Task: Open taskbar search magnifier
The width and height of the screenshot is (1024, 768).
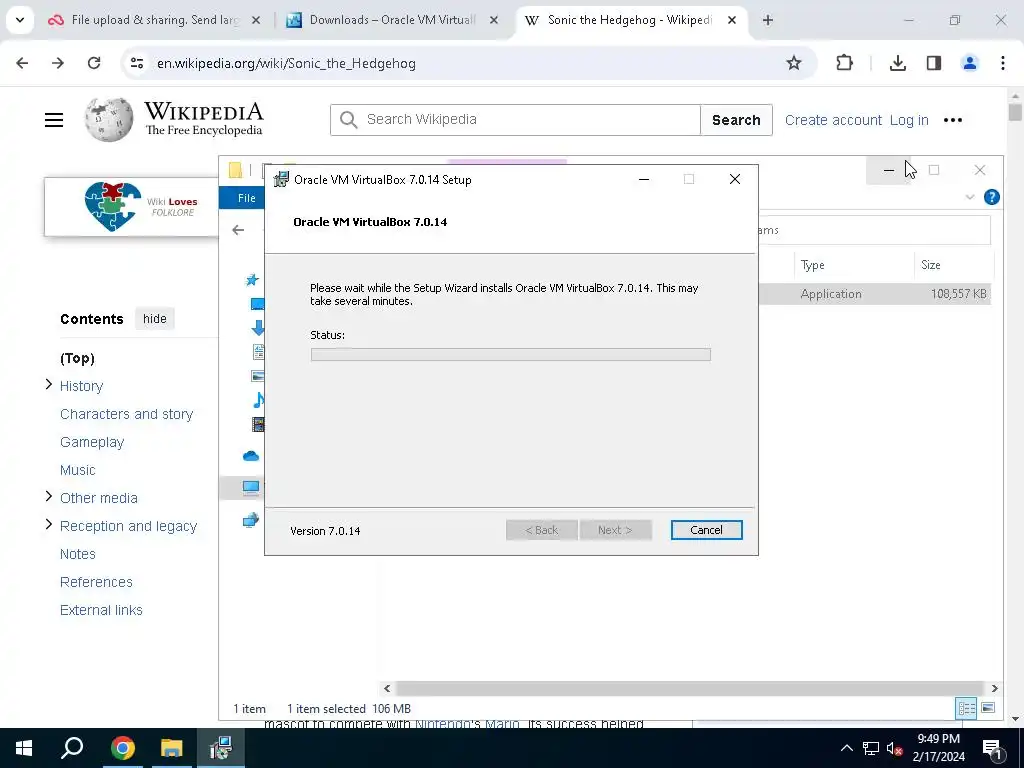Action: point(72,748)
